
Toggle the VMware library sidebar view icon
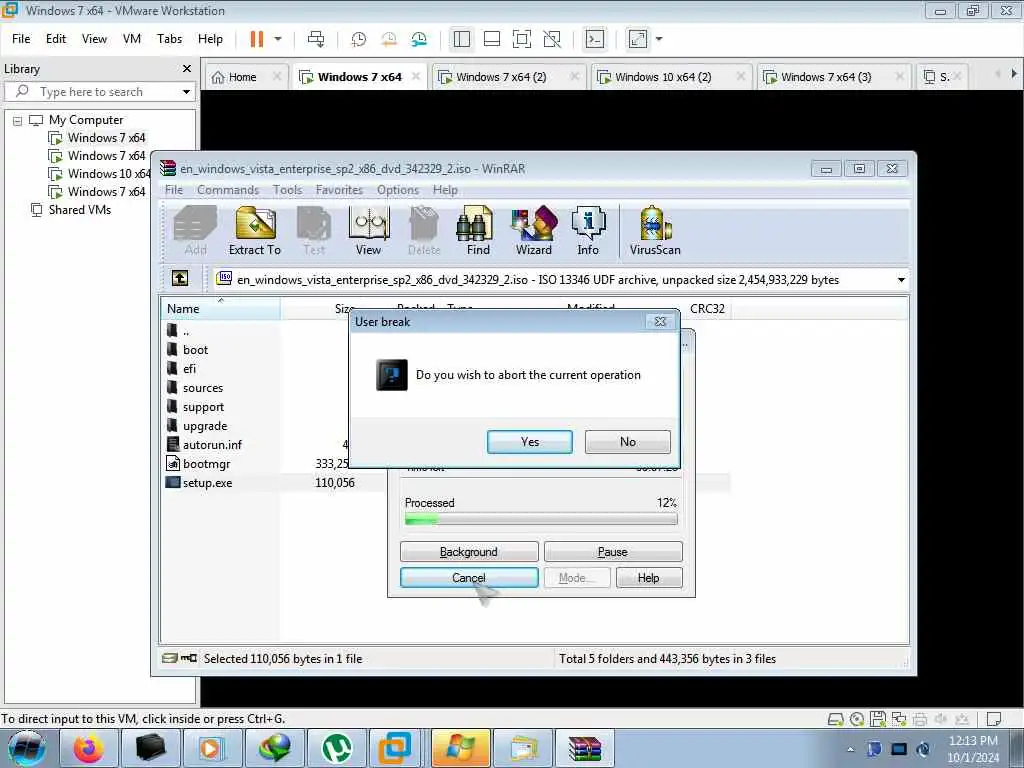click(x=462, y=39)
